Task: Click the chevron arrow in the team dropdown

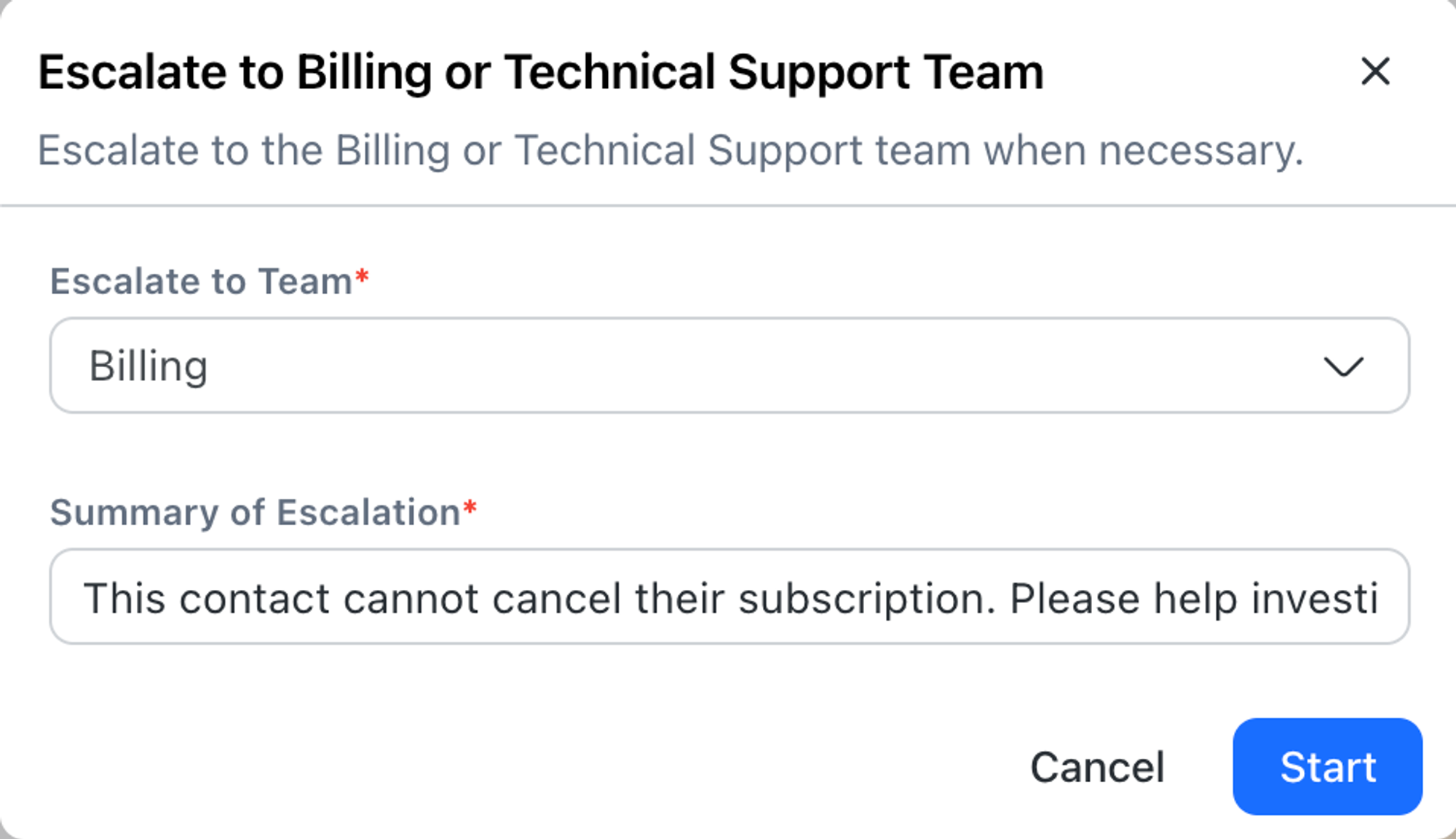Action: (1342, 366)
